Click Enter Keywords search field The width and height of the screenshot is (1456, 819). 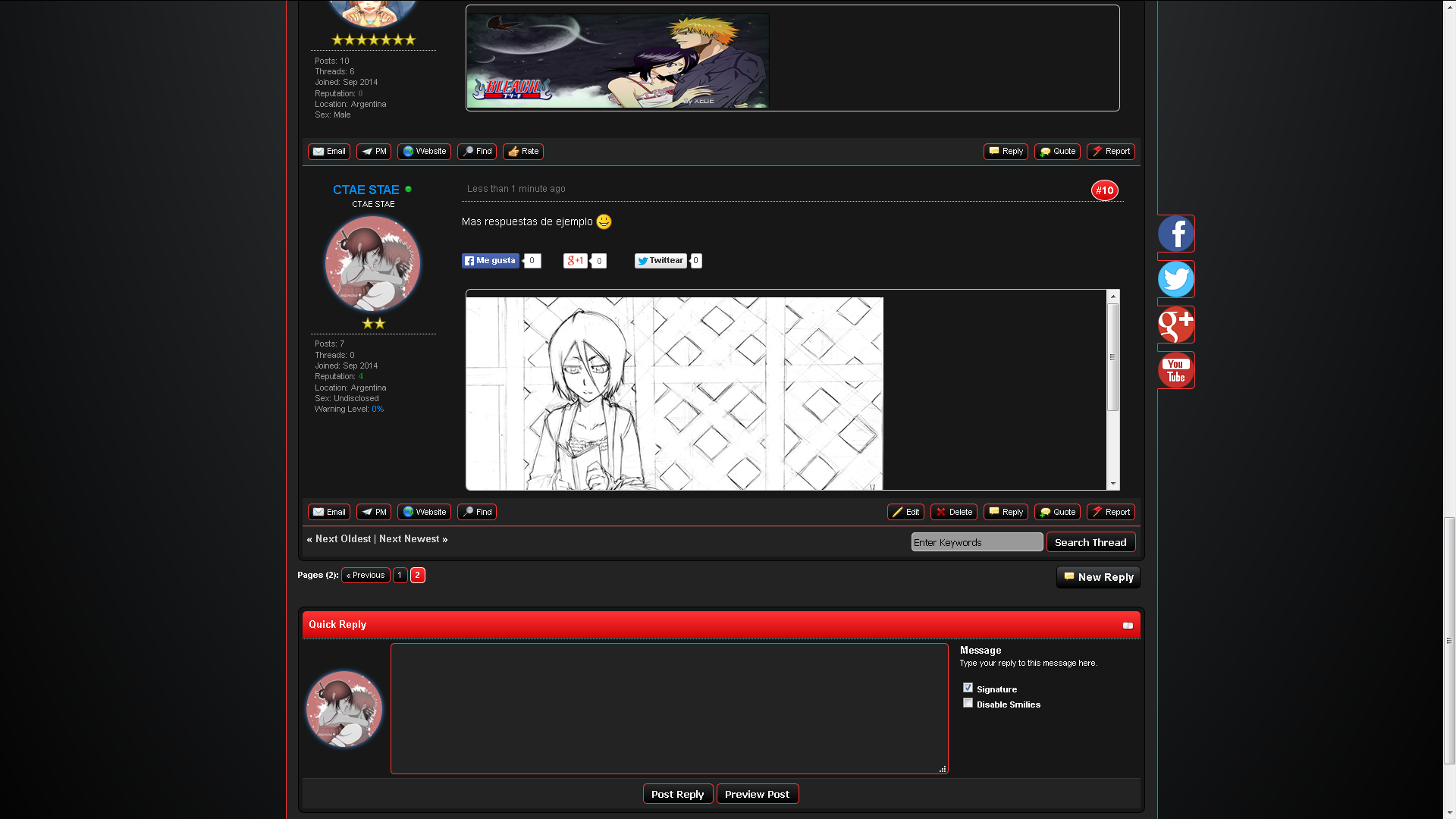977,542
